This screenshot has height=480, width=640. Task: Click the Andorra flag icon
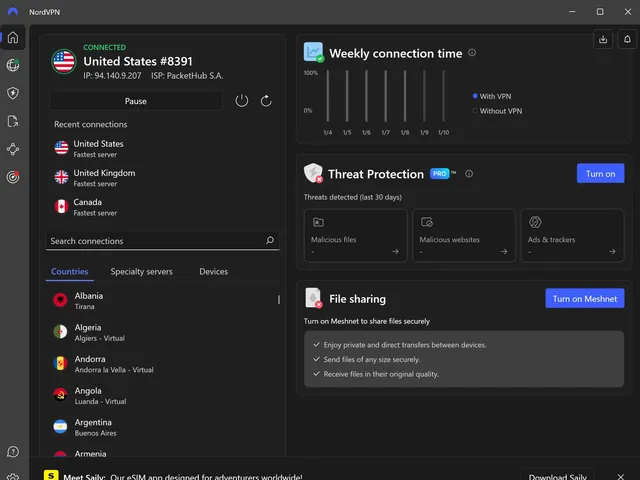[x=60, y=363]
